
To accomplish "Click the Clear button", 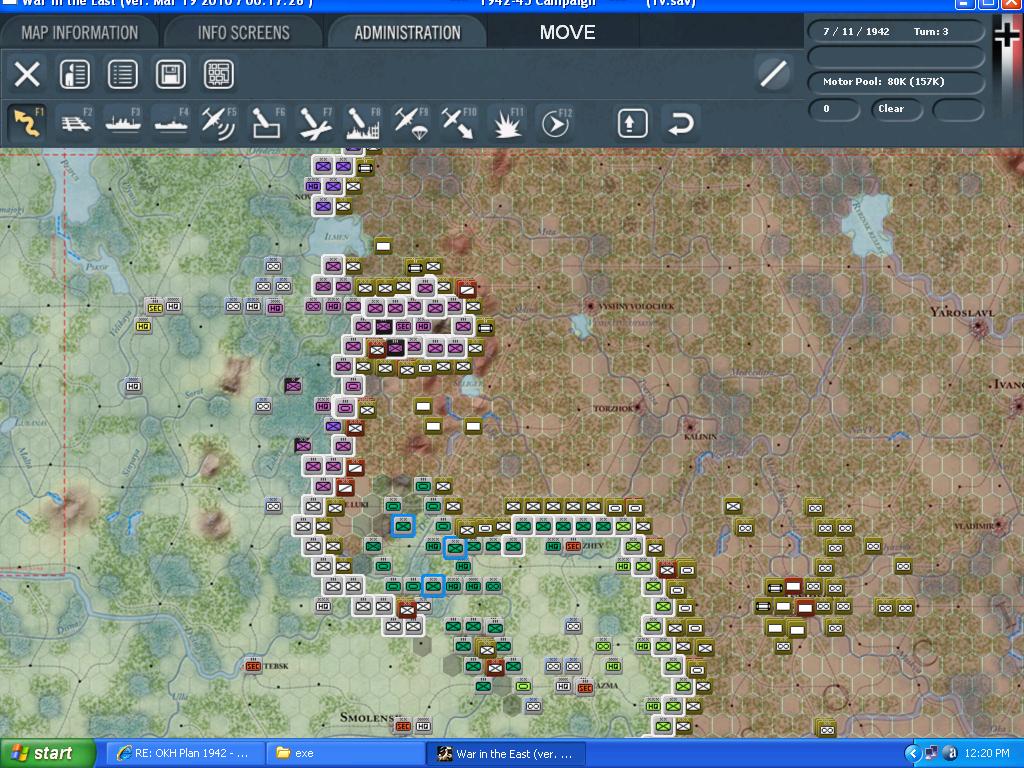I will 895,109.
